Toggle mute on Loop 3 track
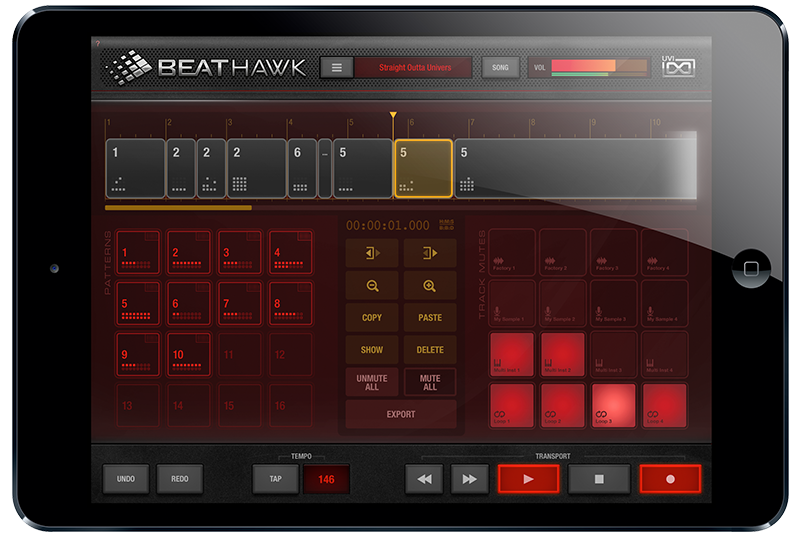This screenshot has width=801, height=551. point(614,404)
